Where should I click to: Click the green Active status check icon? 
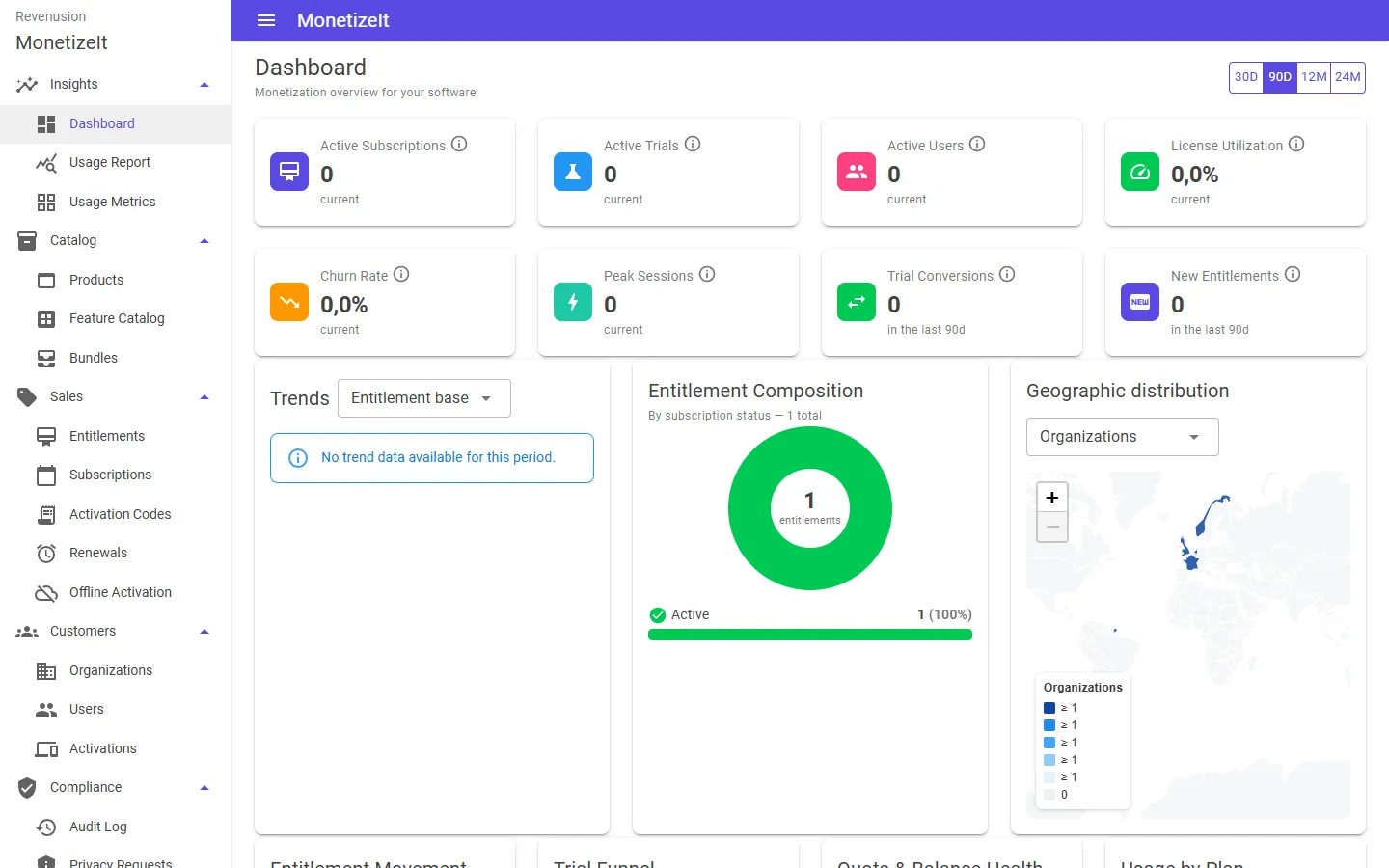658,614
